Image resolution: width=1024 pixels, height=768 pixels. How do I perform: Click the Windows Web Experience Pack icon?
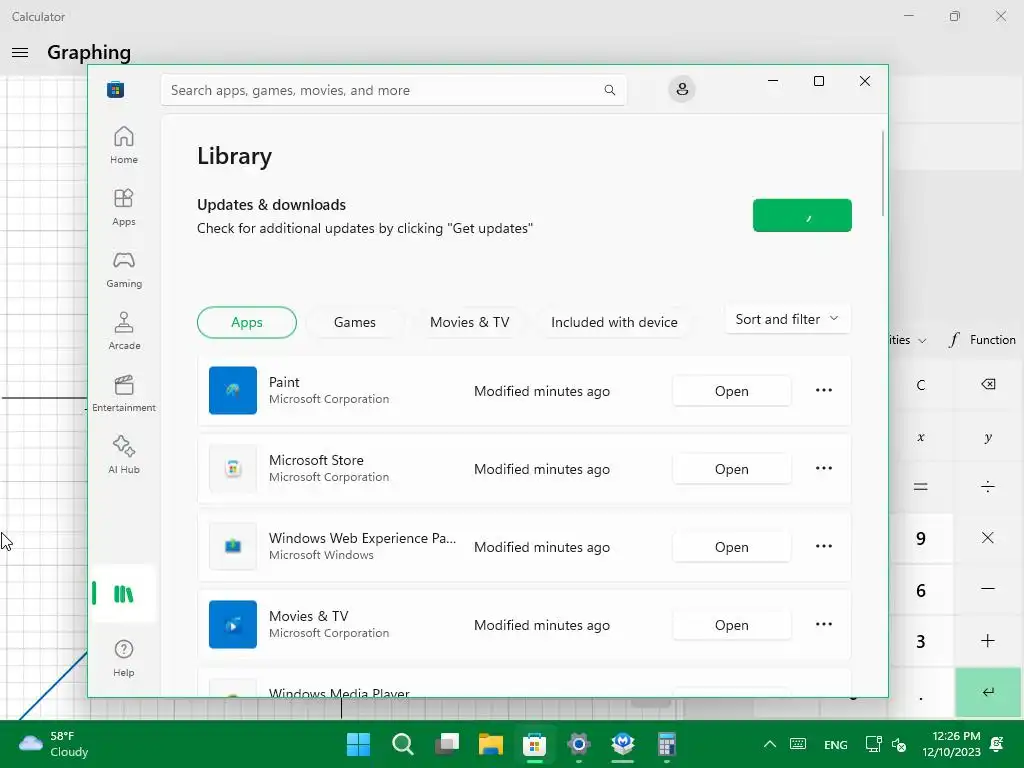(x=232, y=546)
